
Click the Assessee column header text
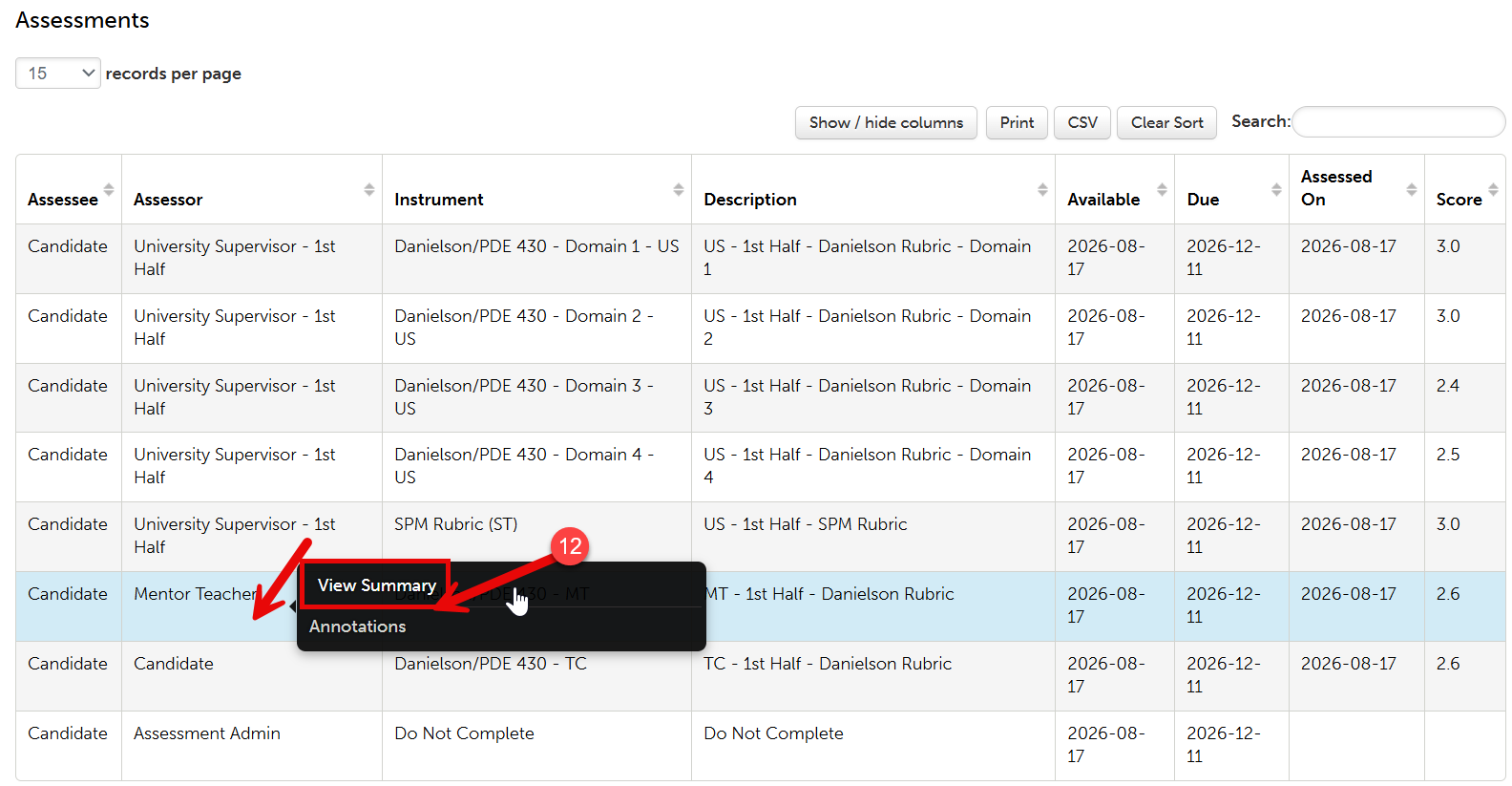tap(63, 200)
